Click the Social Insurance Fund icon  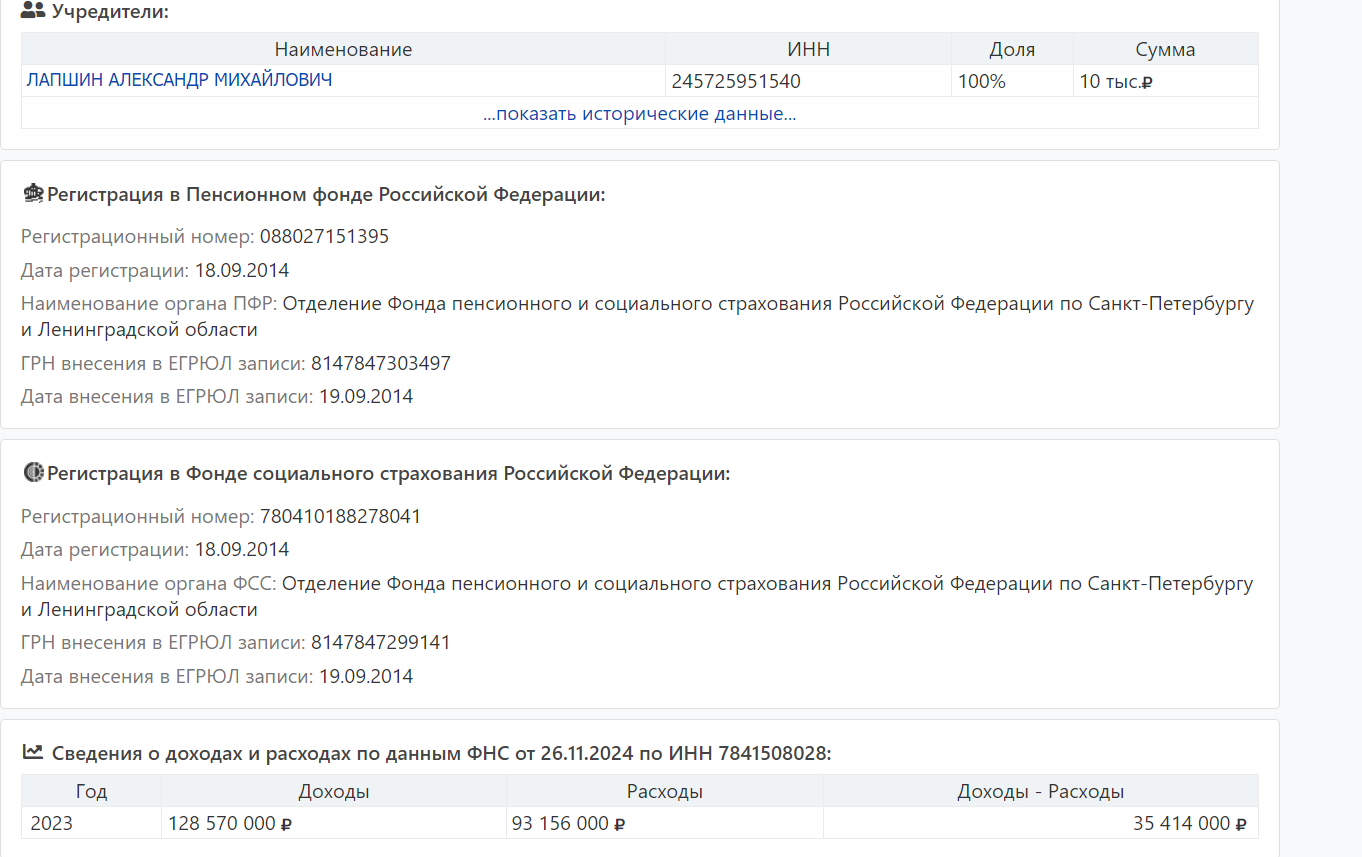click(x=33, y=473)
